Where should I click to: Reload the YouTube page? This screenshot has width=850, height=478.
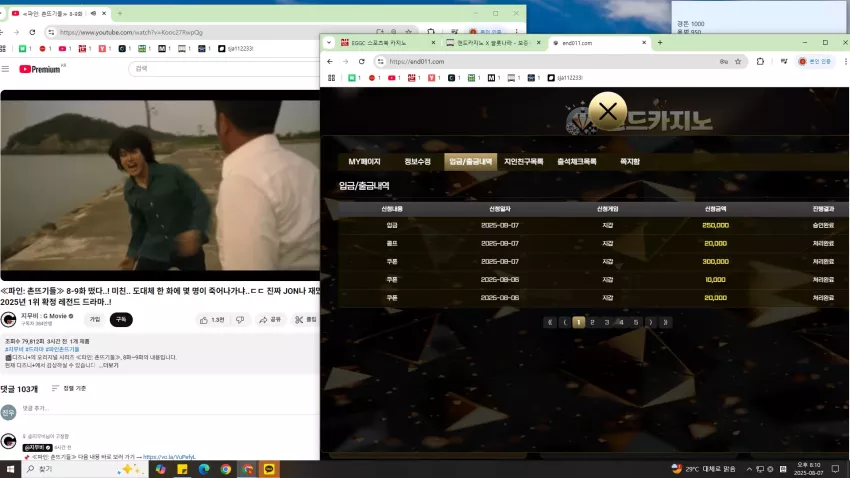(x=33, y=33)
